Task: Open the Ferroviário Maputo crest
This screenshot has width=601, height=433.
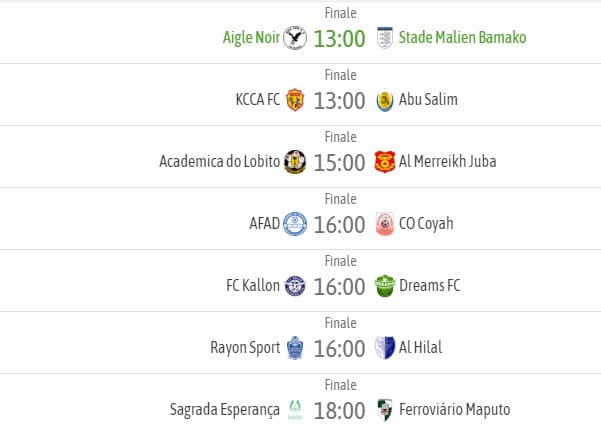Action: click(x=384, y=410)
